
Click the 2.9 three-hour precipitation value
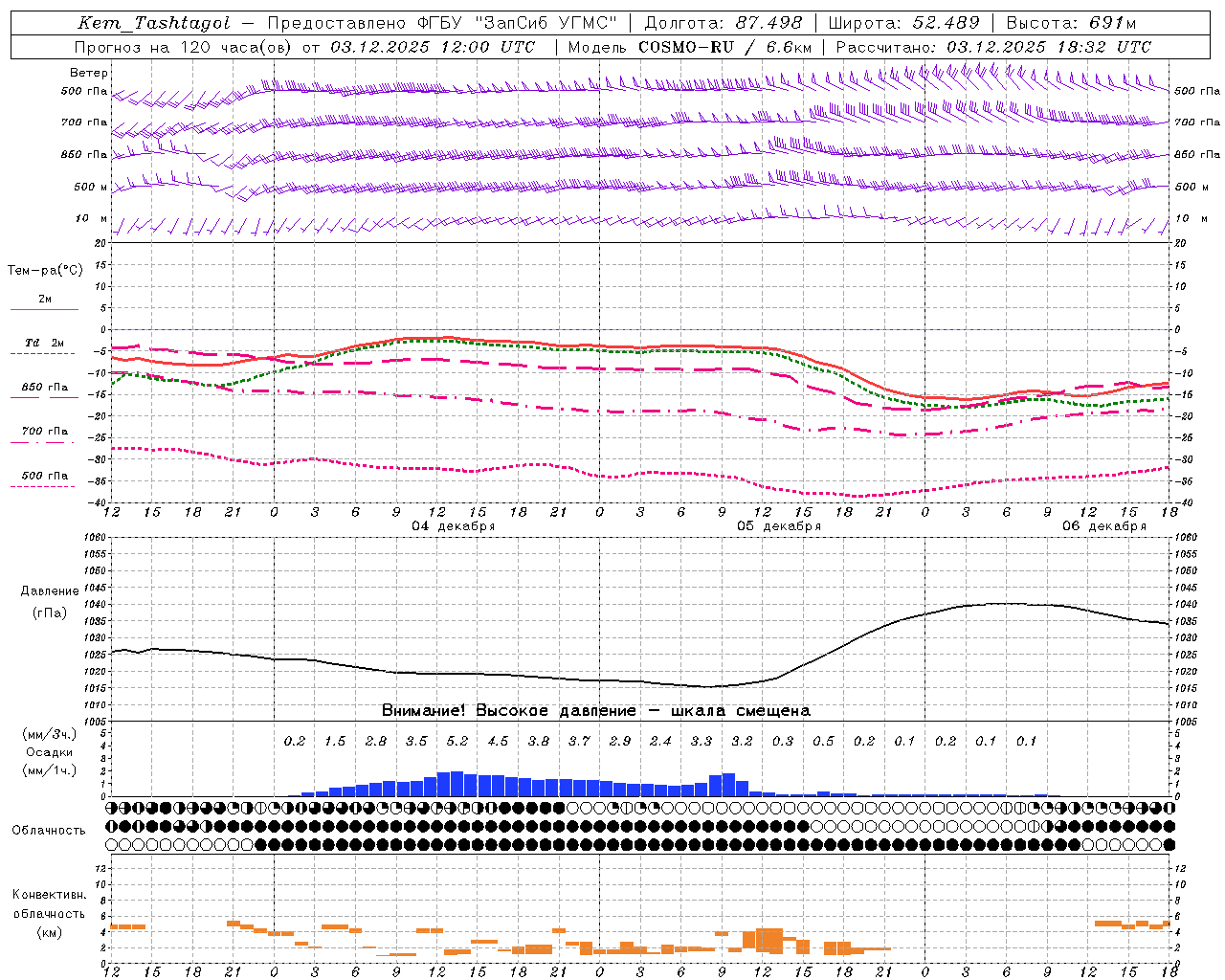[620, 741]
